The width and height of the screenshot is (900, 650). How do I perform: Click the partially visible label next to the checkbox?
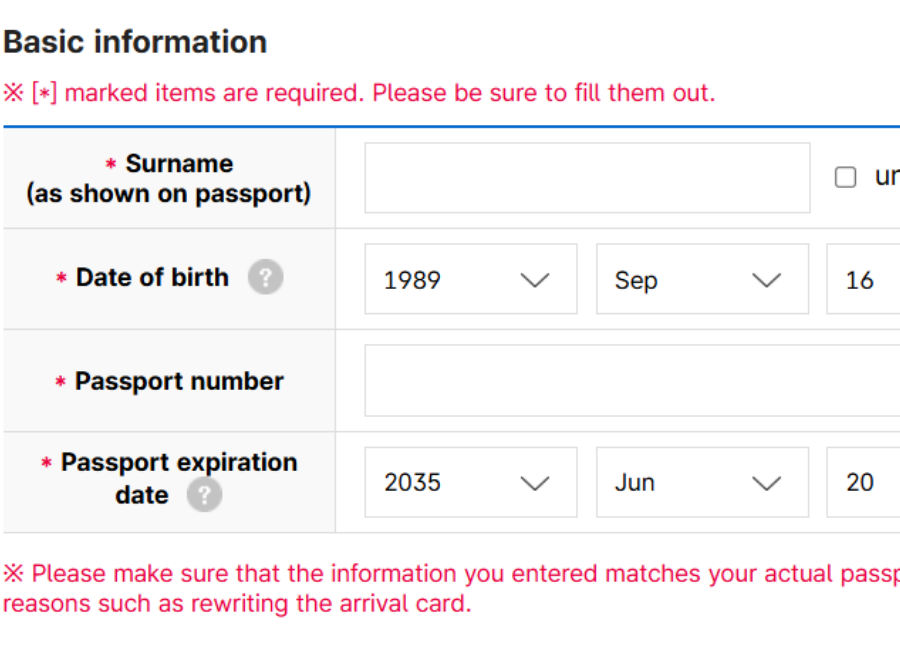point(886,178)
